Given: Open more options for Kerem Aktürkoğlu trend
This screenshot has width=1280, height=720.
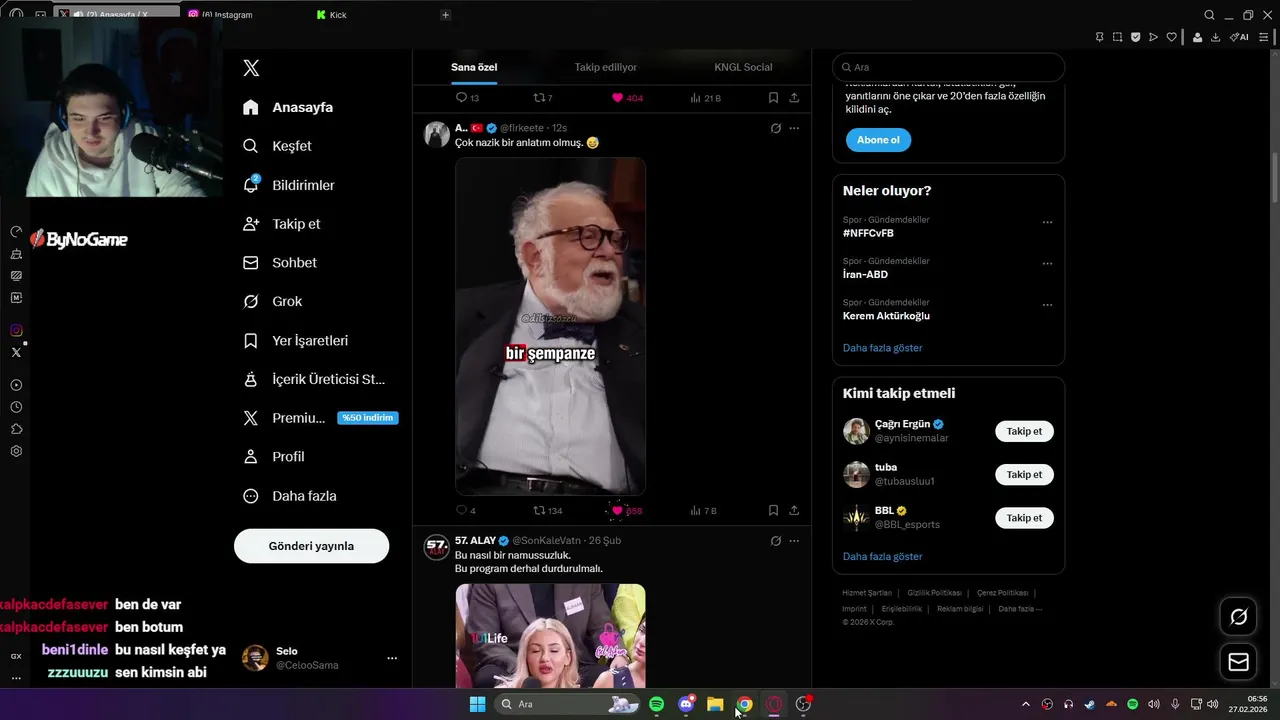Looking at the screenshot, I should [x=1047, y=305].
